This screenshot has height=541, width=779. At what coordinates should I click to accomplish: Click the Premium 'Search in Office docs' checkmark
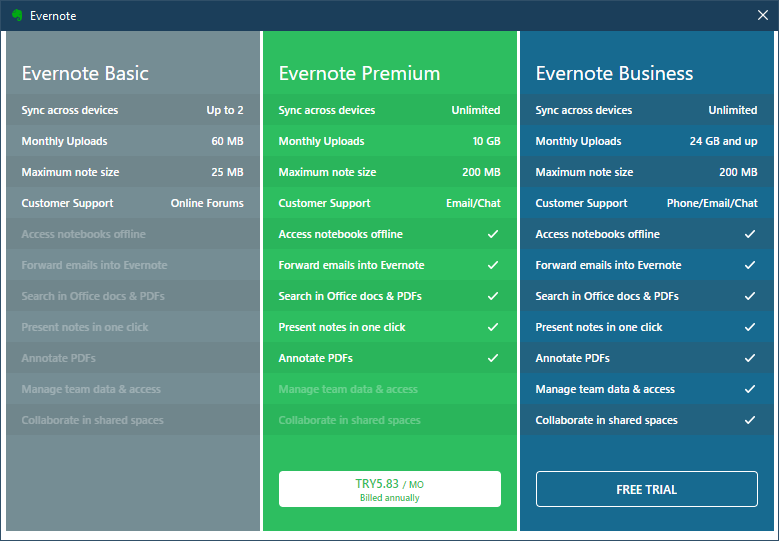[x=493, y=296]
